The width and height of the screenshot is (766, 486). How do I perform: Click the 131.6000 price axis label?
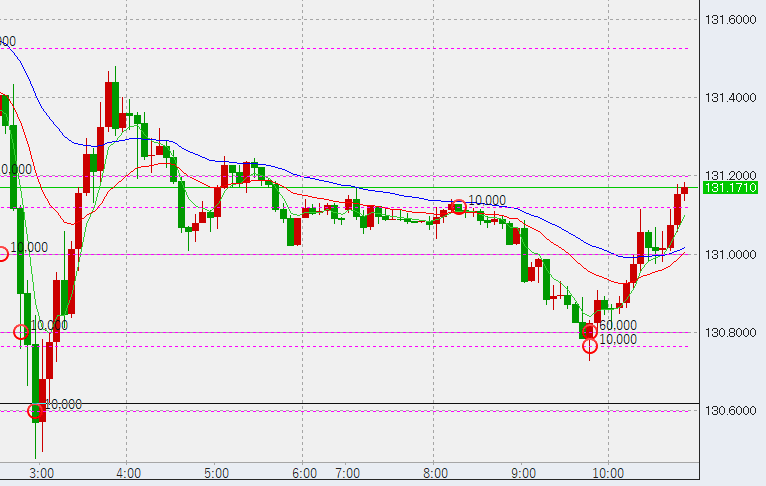(729, 20)
